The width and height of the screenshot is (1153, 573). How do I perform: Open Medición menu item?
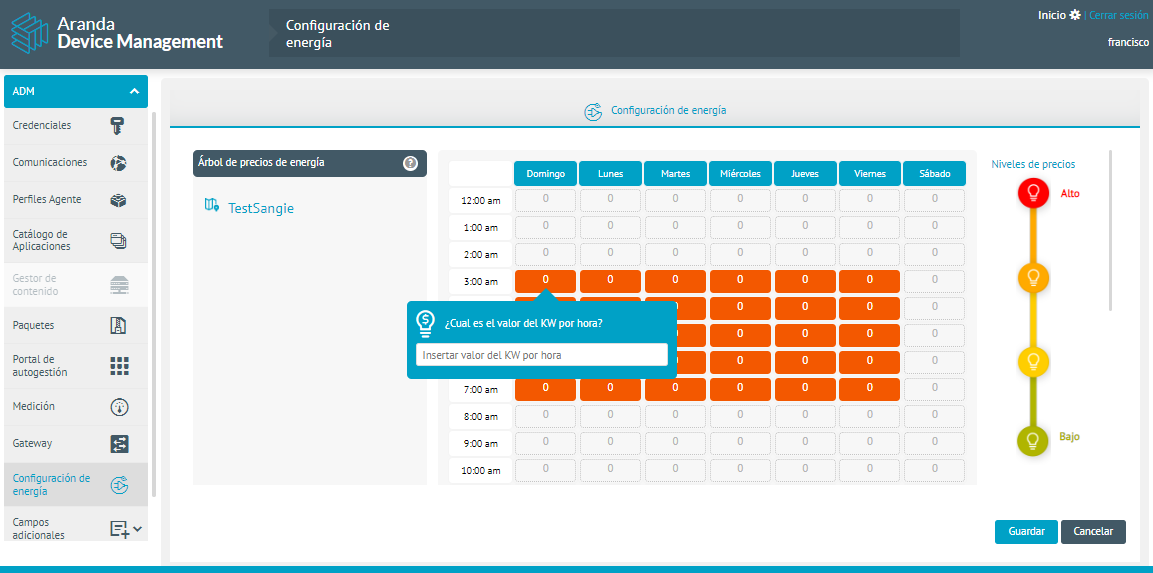tap(76, 406)
